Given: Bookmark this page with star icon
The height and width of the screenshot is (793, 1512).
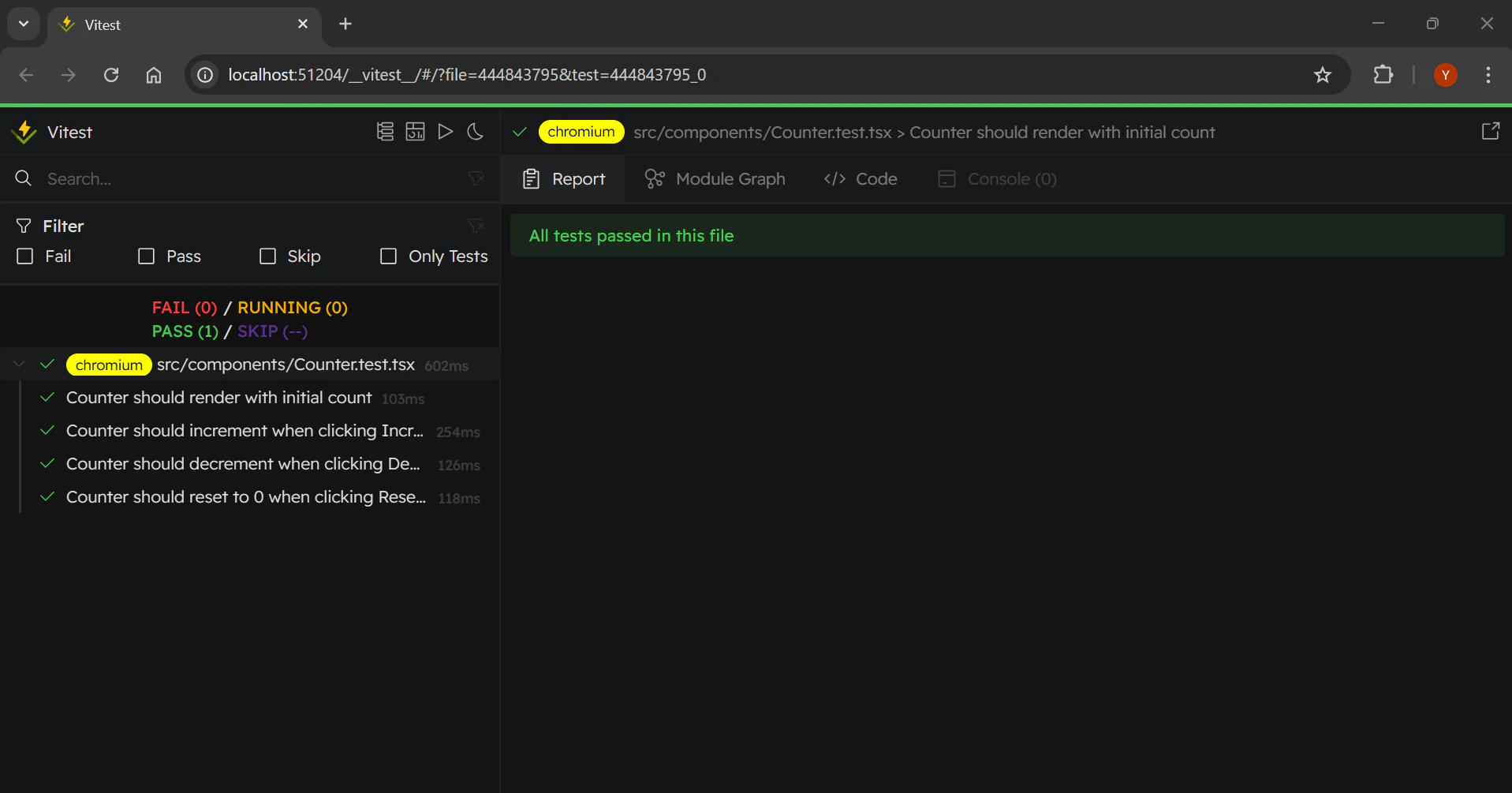Looking at the screenshot, I should click(1323, 75).
